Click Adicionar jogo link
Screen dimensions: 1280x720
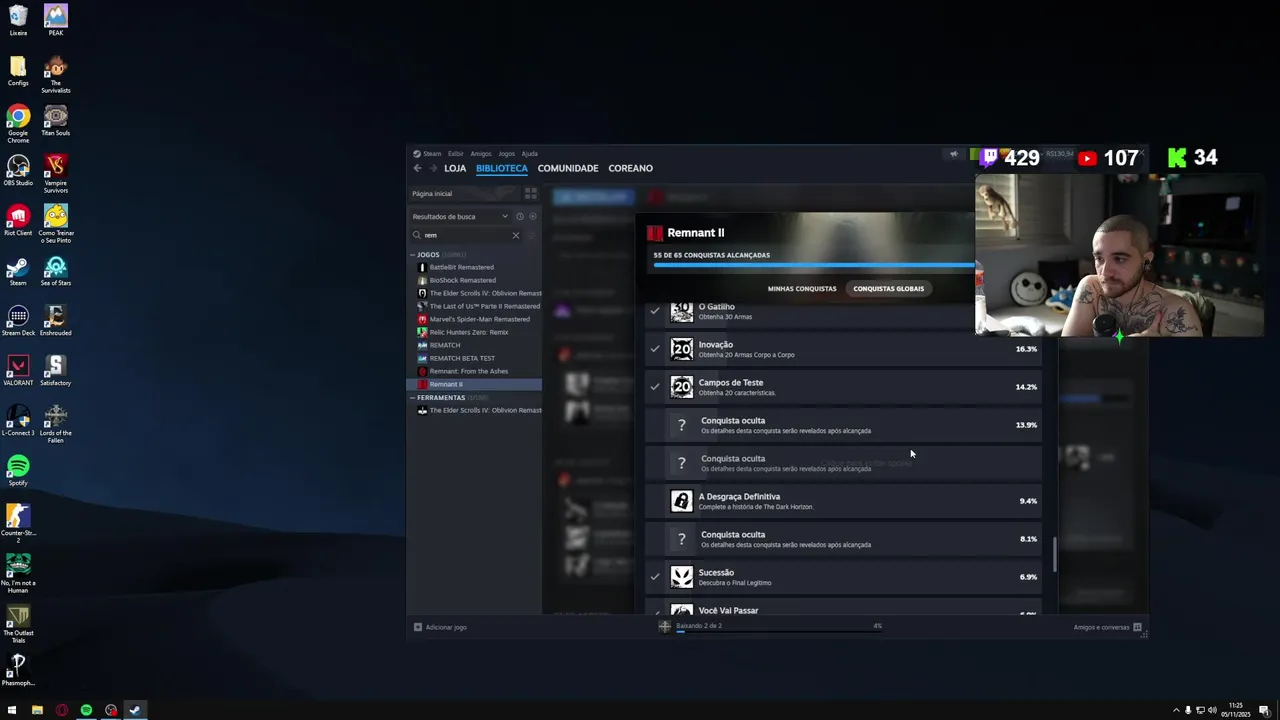pos(446,627)
